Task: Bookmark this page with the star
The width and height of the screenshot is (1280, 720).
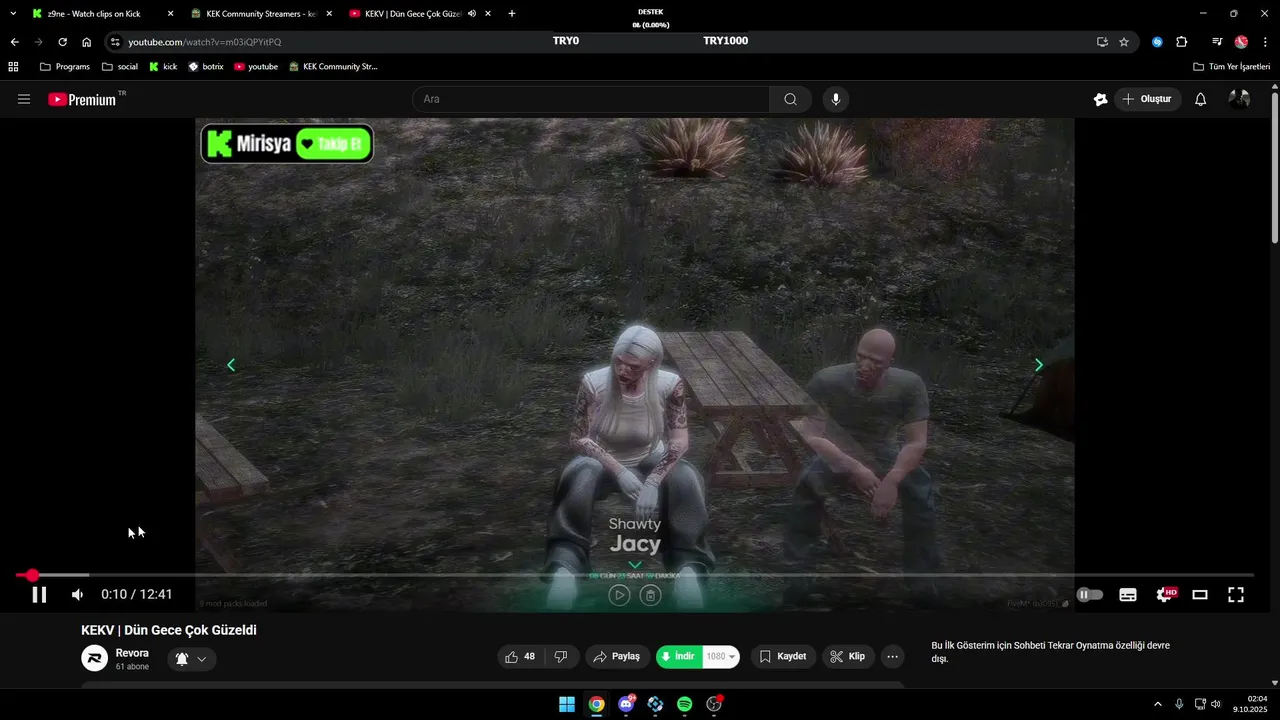Action: [1124, 42]
